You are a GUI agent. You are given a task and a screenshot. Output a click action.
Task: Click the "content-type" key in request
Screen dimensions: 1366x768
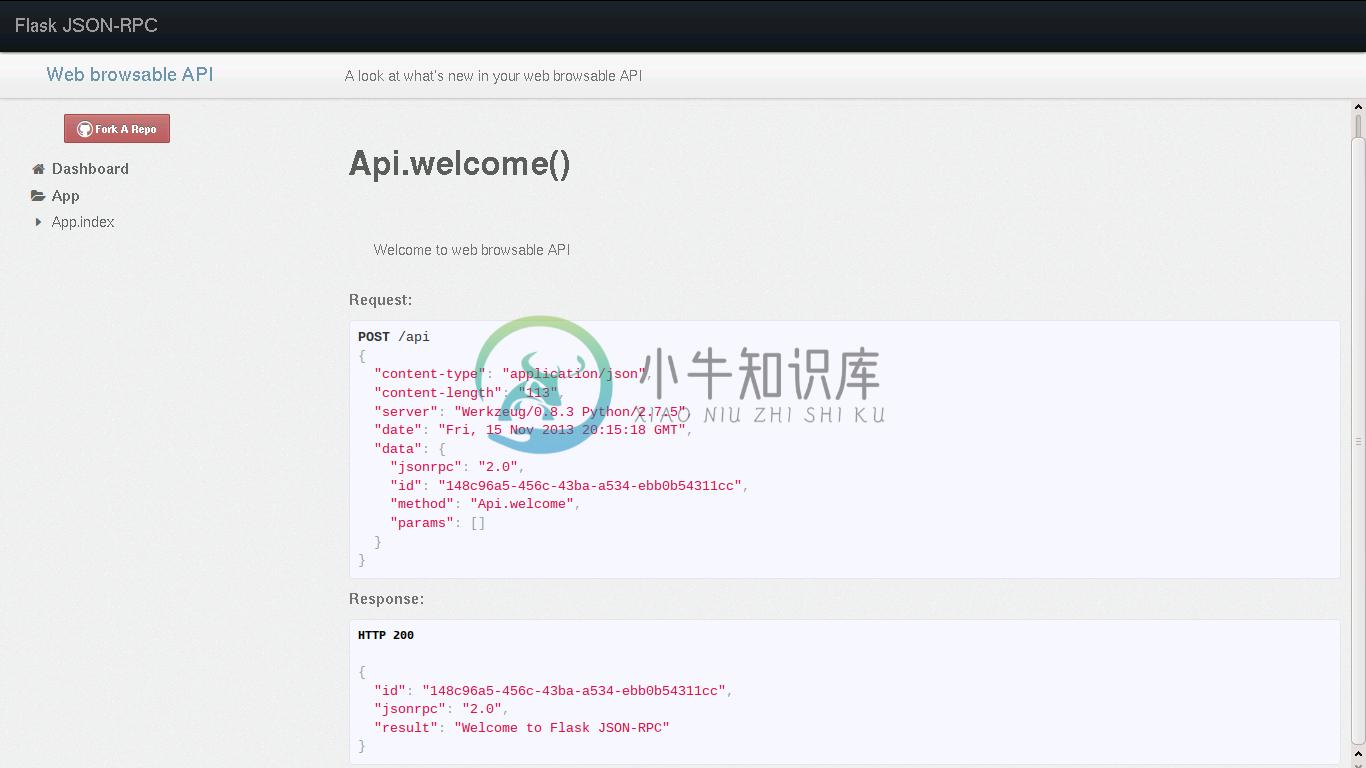click(430, 374)
